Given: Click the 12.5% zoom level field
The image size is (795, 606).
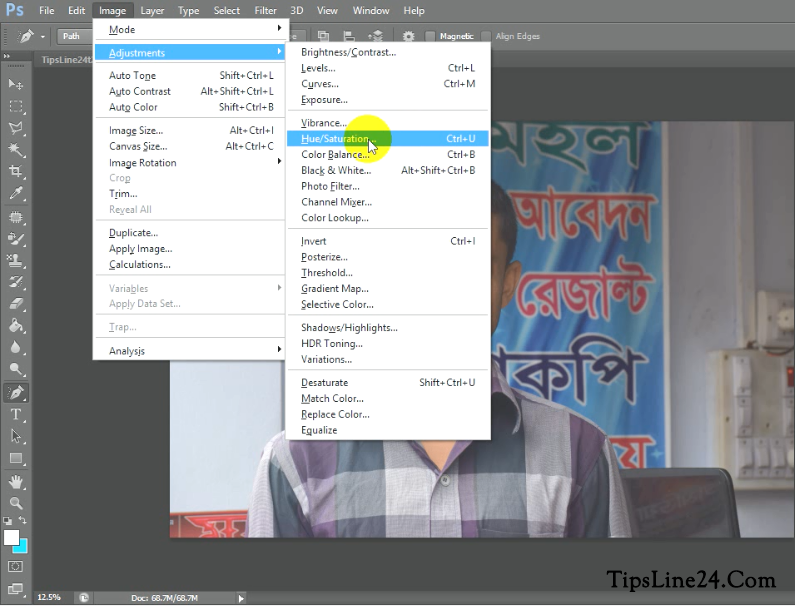Looking at the screenshot, I should (48, 597).
